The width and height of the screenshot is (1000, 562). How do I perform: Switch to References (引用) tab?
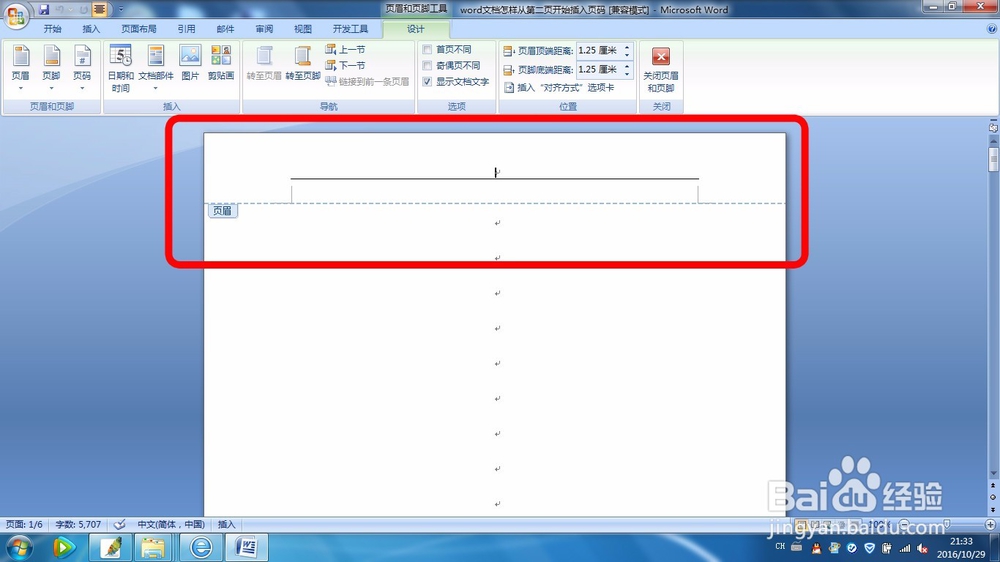click(186, 29)
